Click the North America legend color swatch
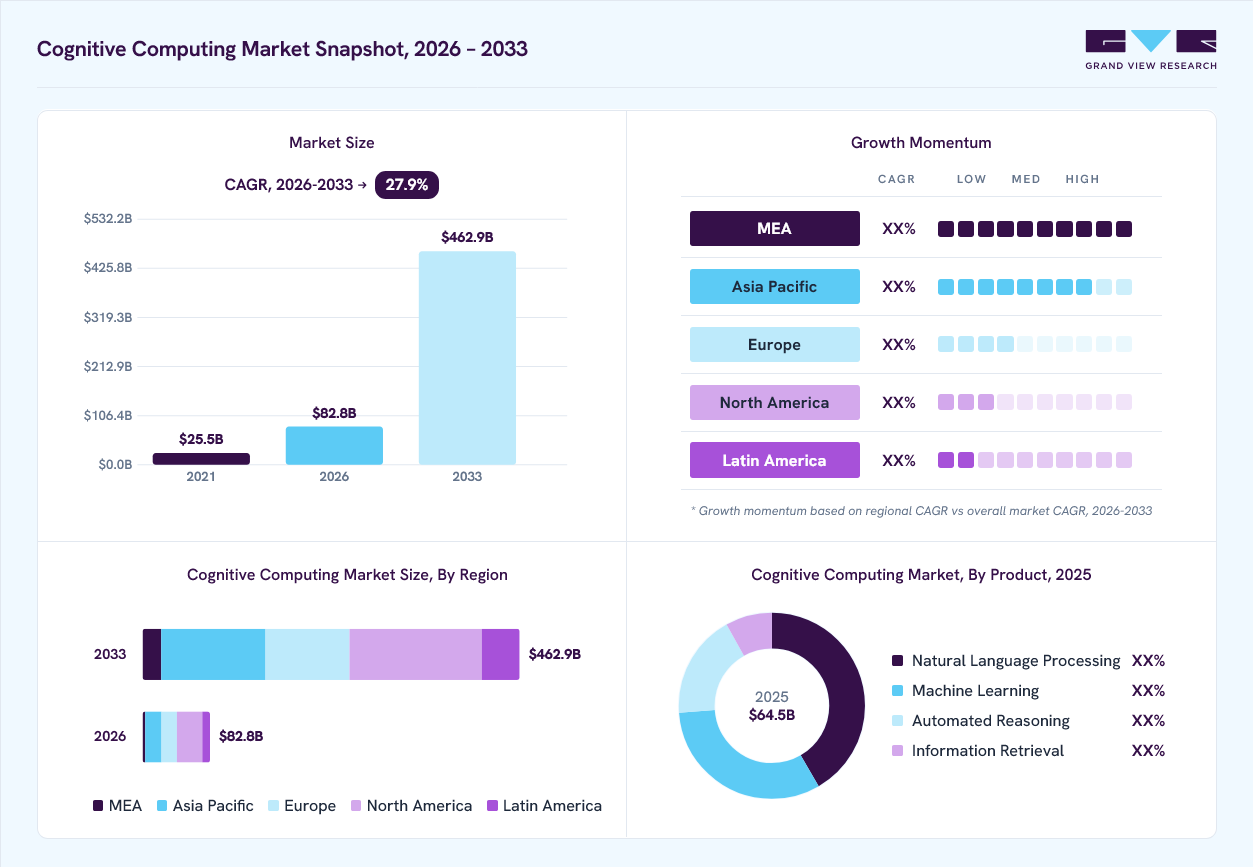 click(356, 805)
